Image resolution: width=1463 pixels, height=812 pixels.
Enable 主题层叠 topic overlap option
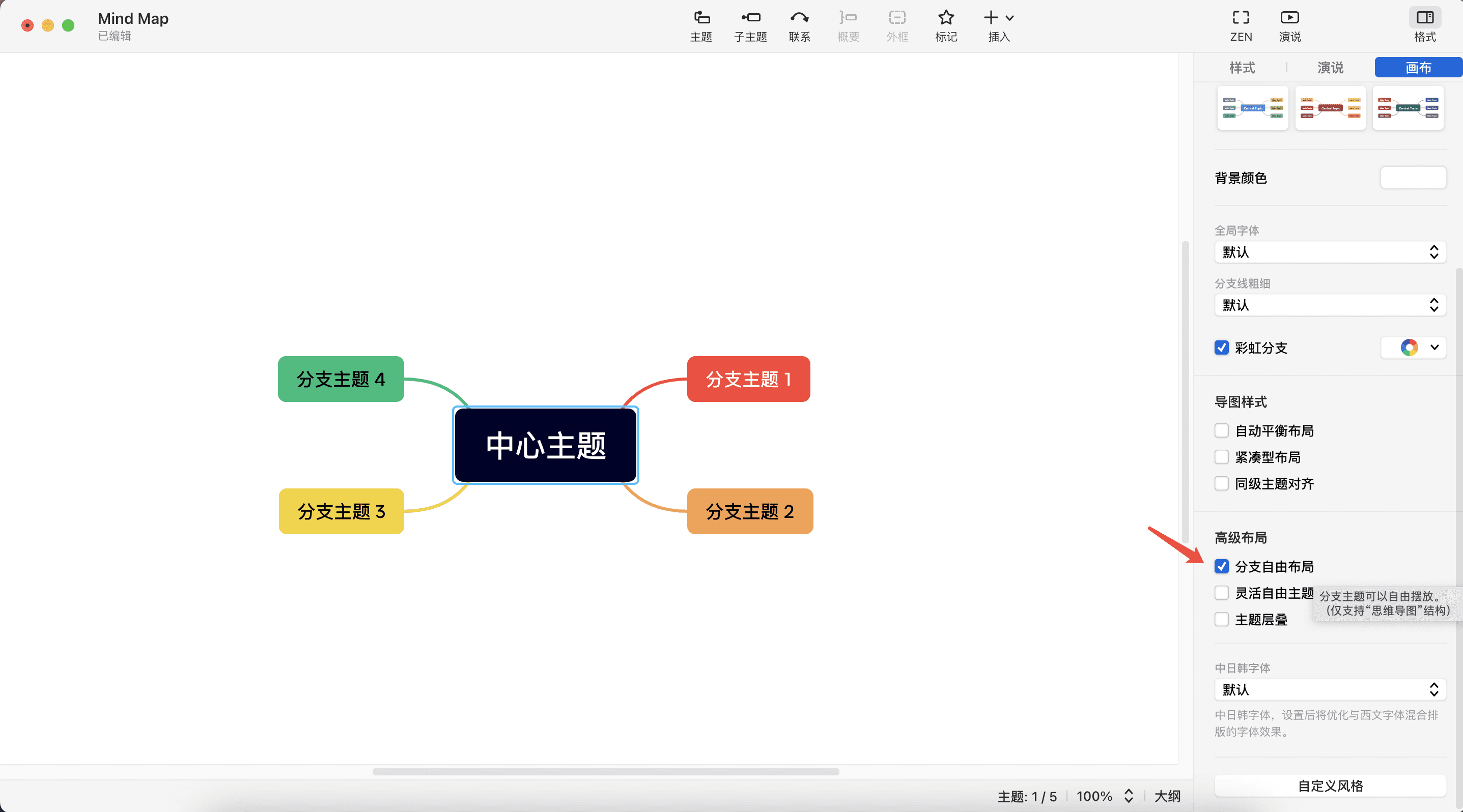coord(1222,619)
